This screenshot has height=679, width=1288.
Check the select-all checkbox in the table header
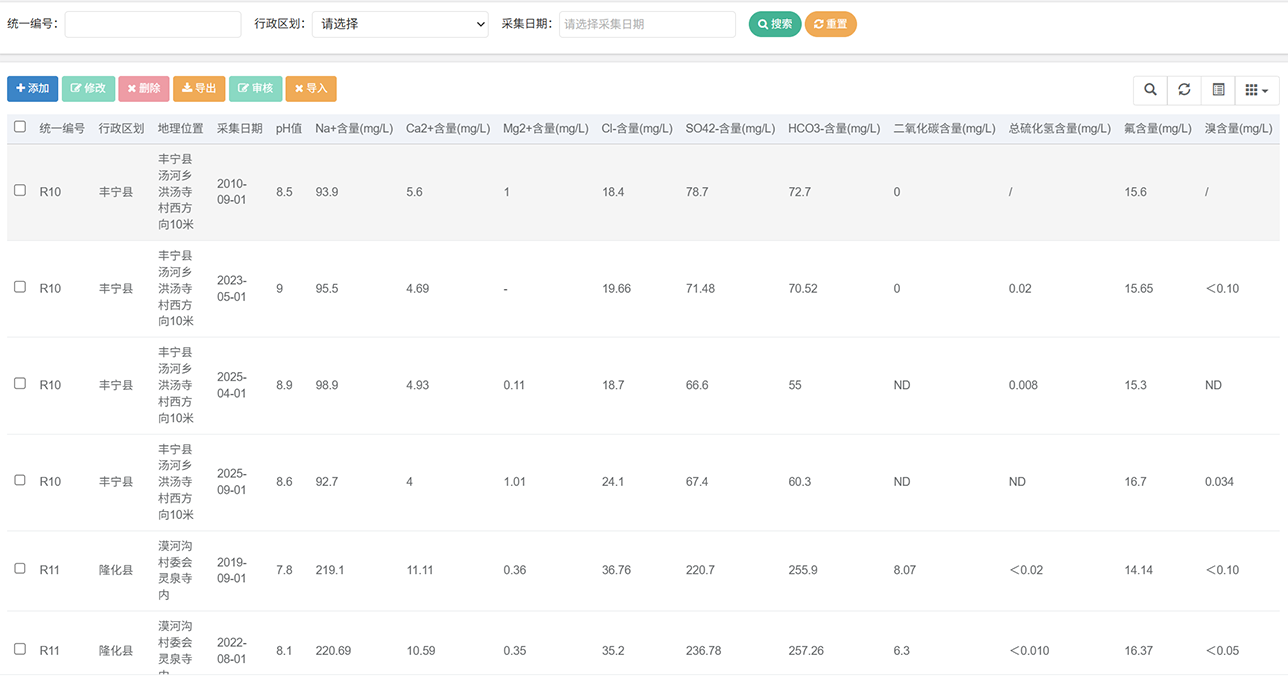(20, 127)
